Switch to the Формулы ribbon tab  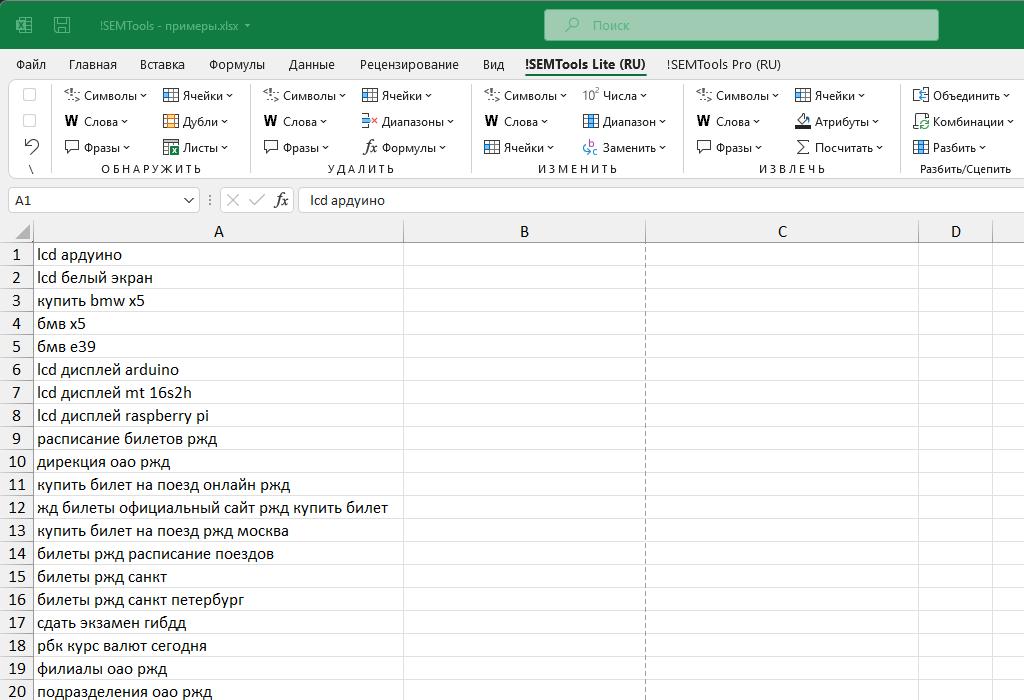click(x=237, y=65)
